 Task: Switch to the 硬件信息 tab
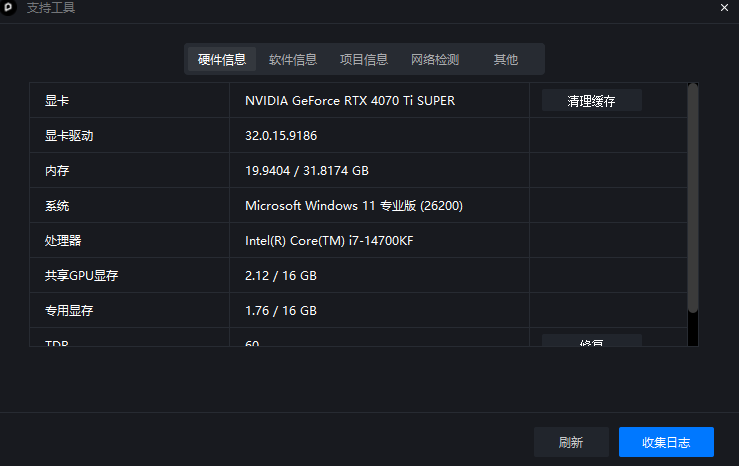pyautogui.click(x=222, y=59)
